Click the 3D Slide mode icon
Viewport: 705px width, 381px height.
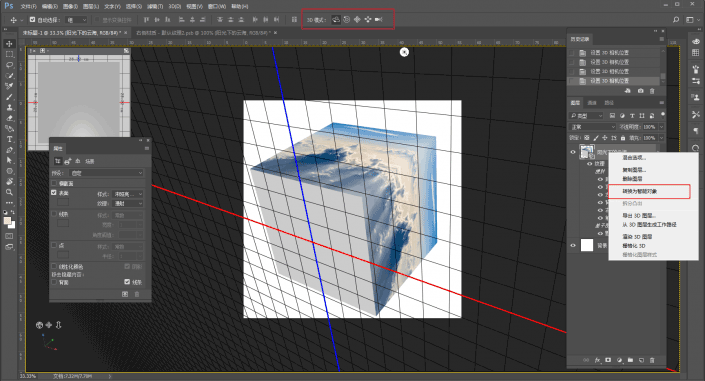[x=368, y=19]
